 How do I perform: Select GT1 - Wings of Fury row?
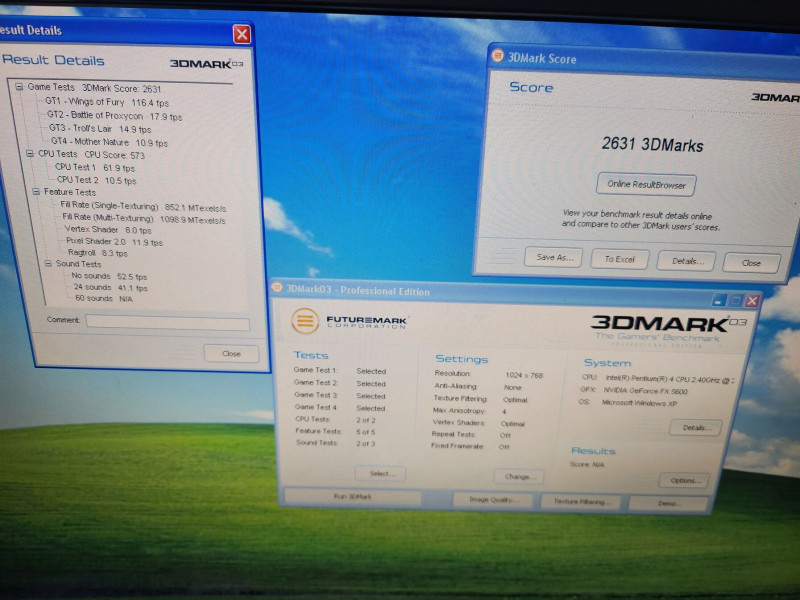107,102
